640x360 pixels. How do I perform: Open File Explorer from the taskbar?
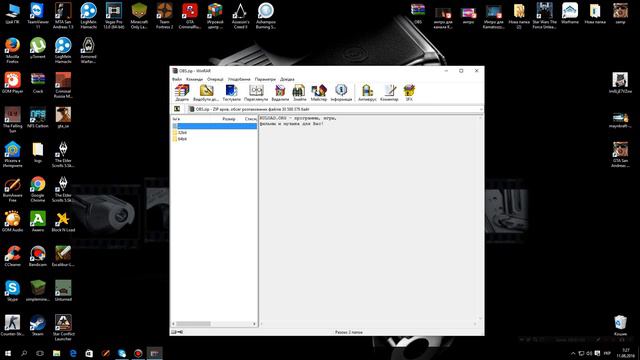[x=56, y=353]
